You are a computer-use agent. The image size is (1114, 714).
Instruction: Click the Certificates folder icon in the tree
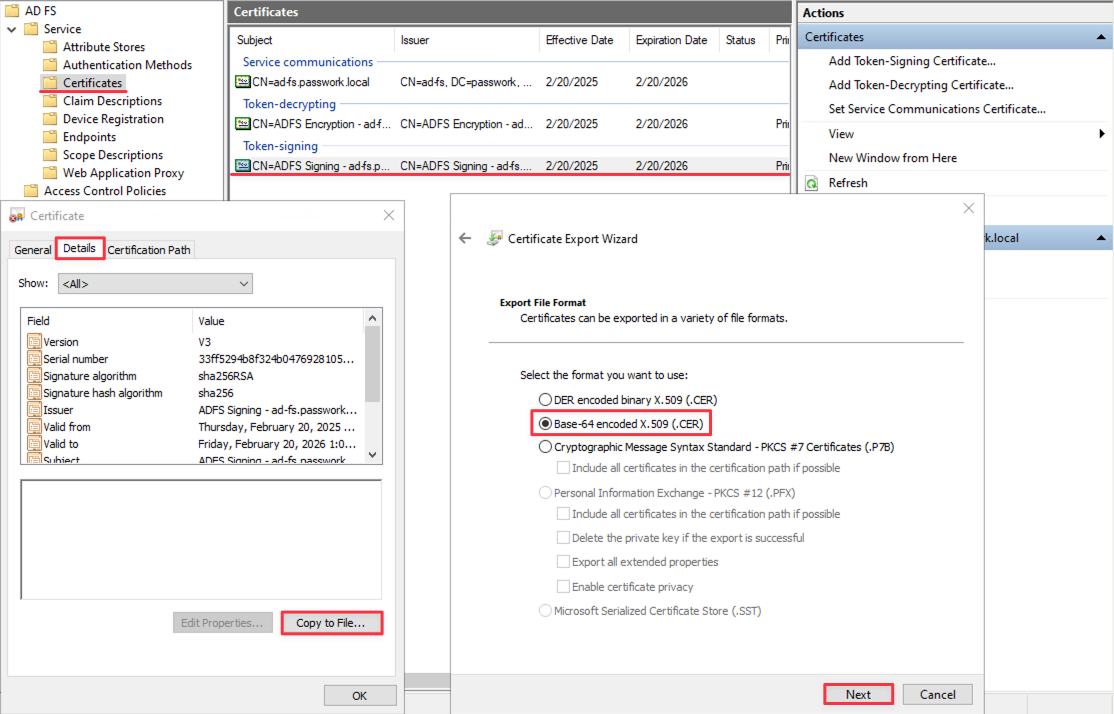pos(48,82)
